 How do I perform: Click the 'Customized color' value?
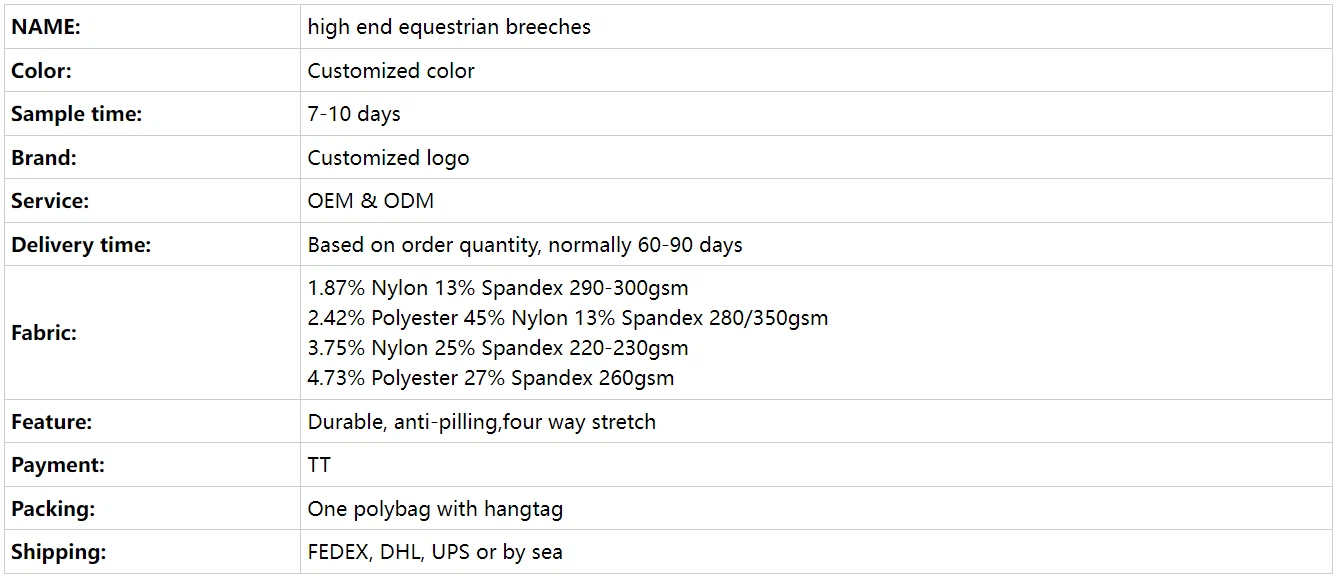391,71
